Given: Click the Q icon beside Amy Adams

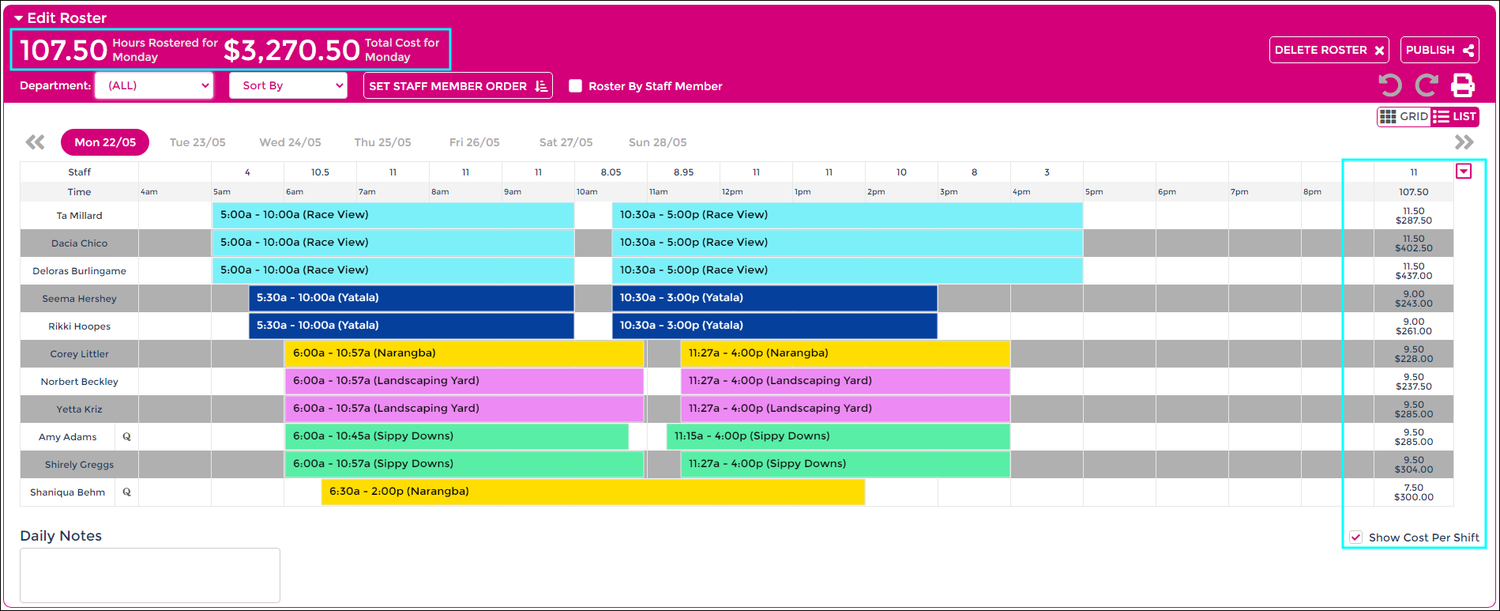Looking at the screenshot, I should tap(127, 437).
